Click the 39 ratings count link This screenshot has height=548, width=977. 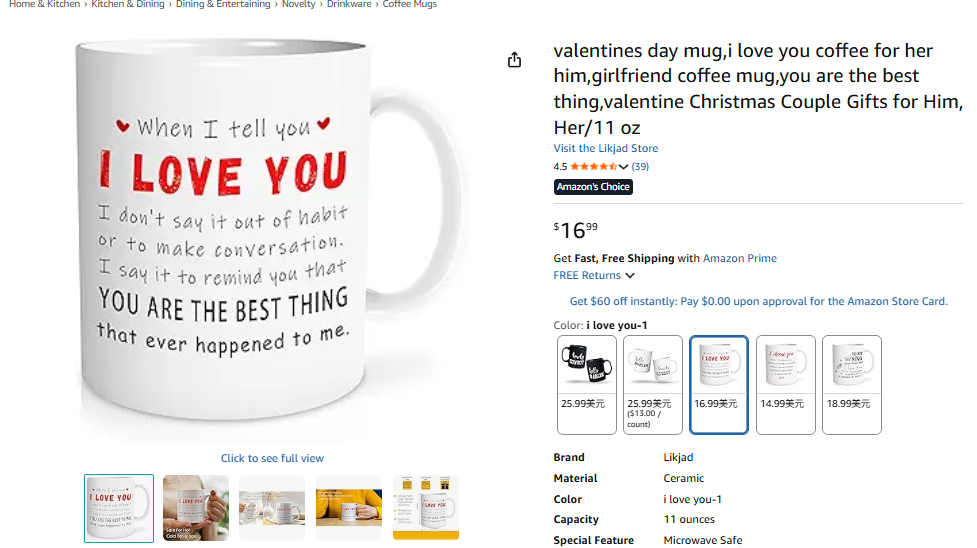click(640, 167)
